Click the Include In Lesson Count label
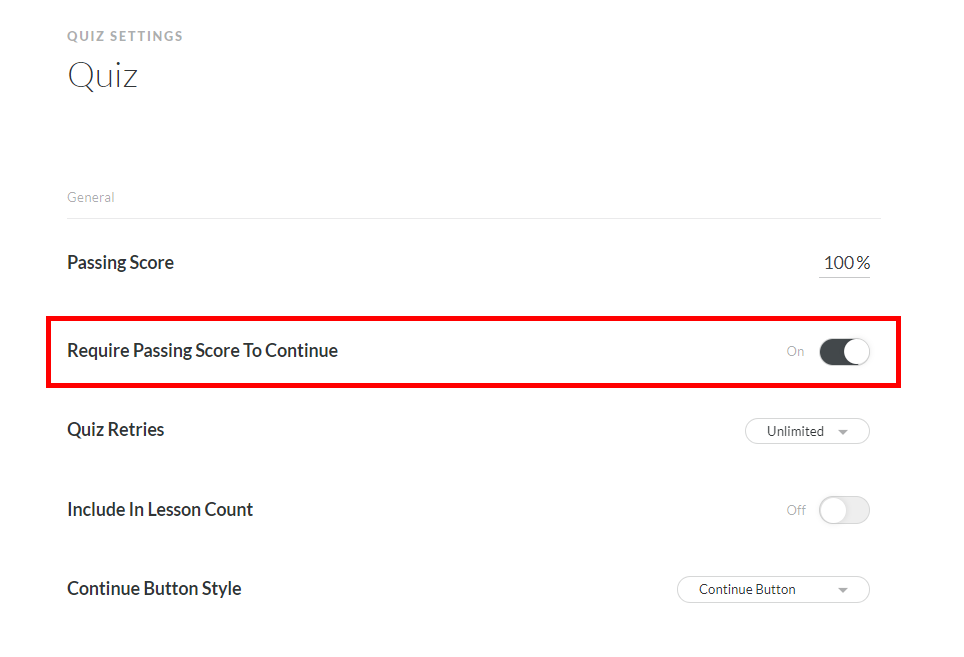This screenshot has height=657, width=964. tap(160, 510)
